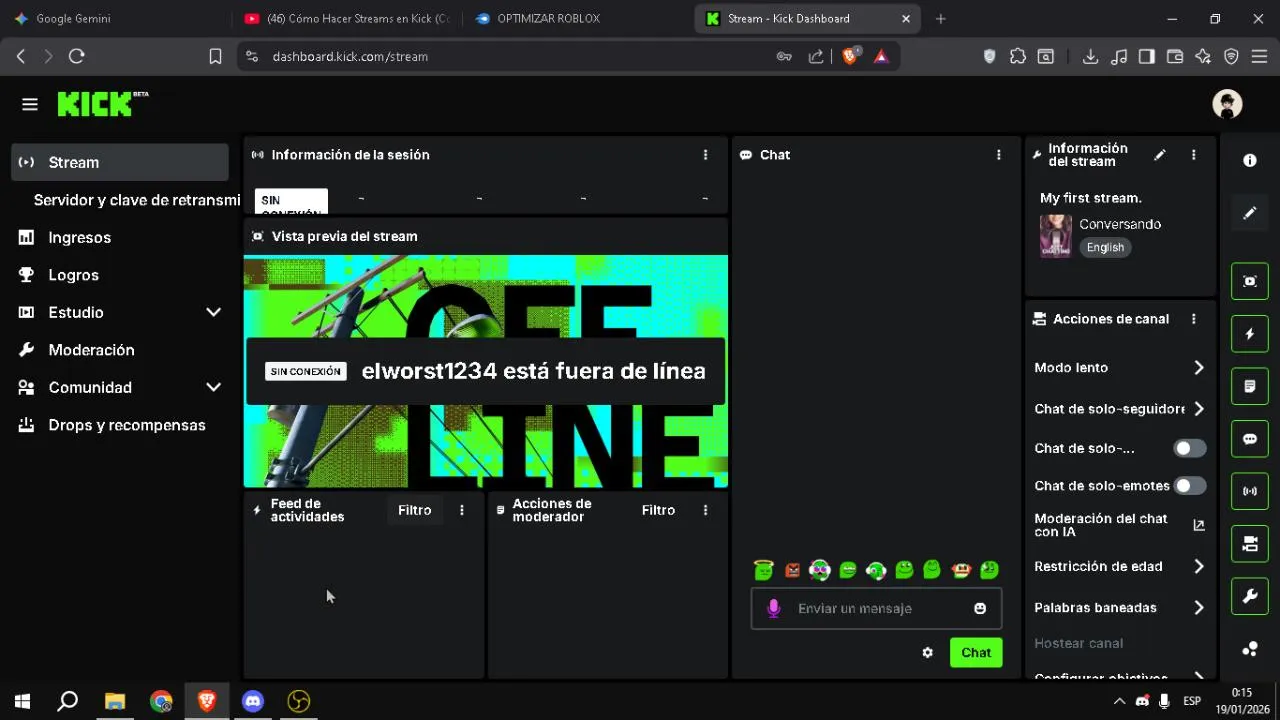Insert the halo emote in chat
This screenshot has height=720, width=1280.
tap(764, 570)
